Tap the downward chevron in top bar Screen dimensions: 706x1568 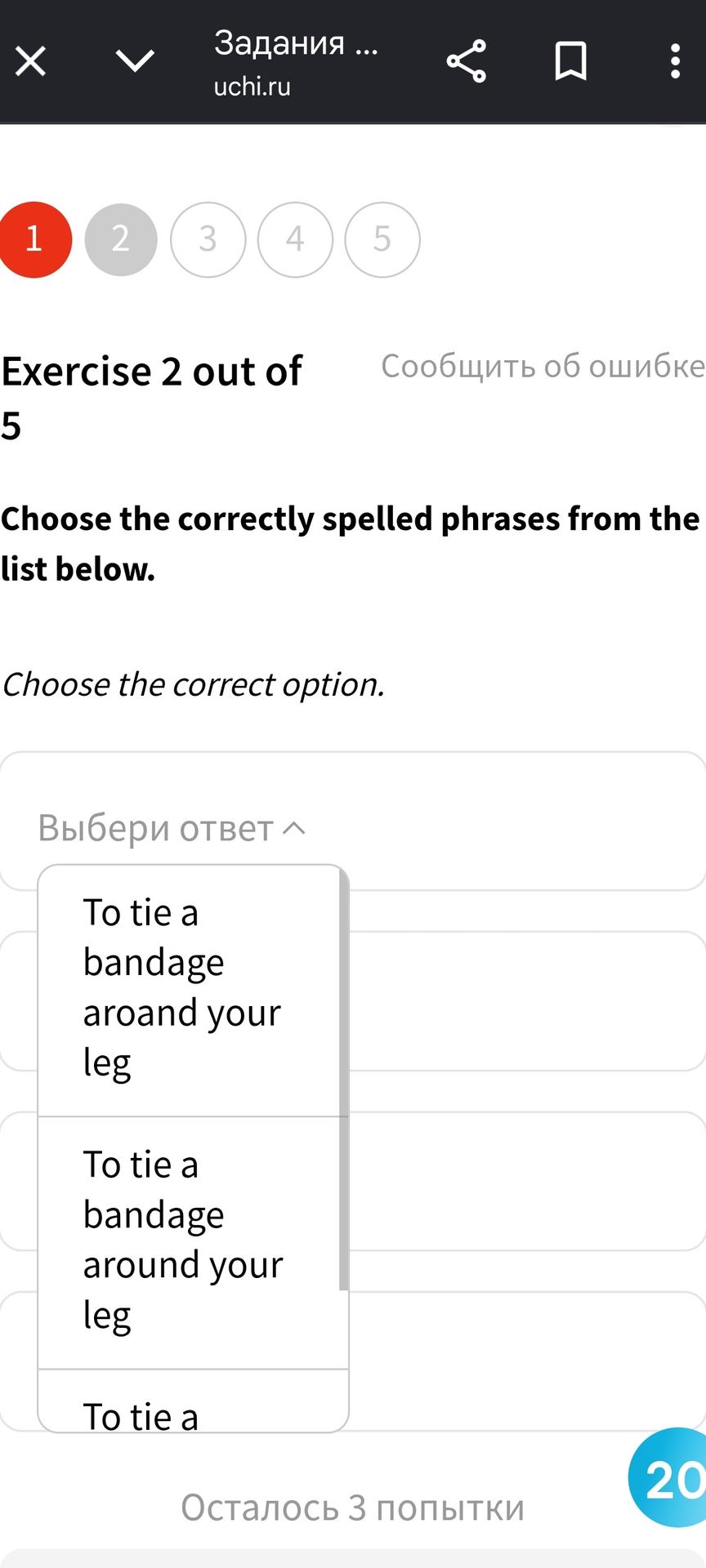click(135, 60)
